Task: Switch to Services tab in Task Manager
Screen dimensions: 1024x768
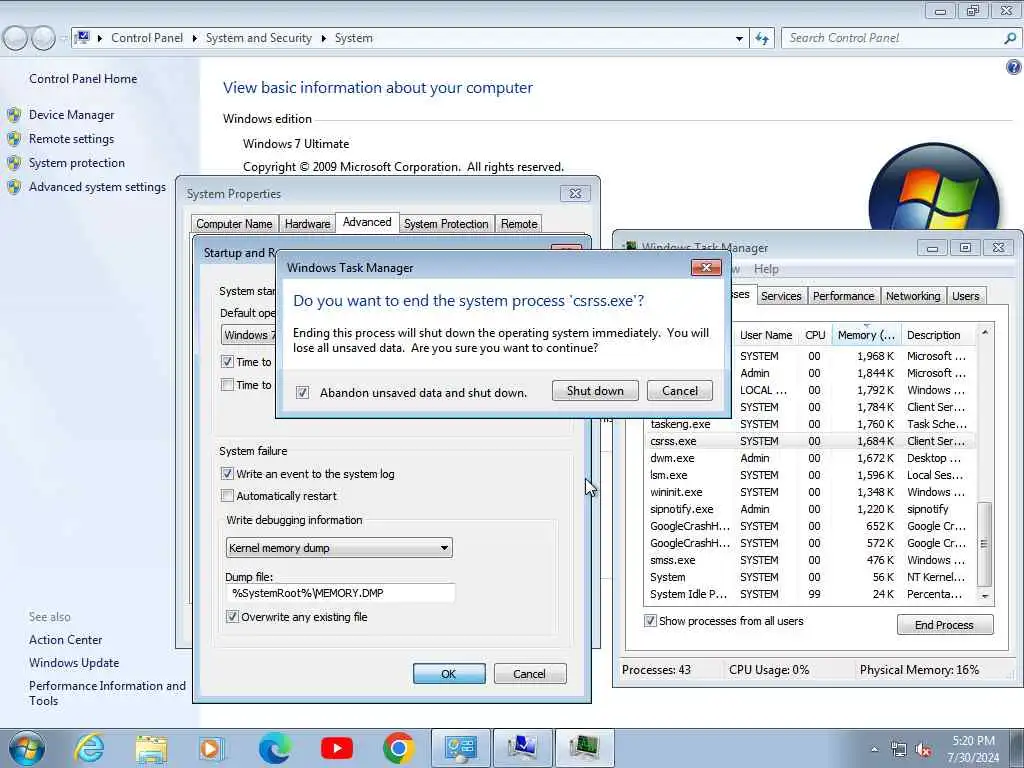Action: (781, 296)
